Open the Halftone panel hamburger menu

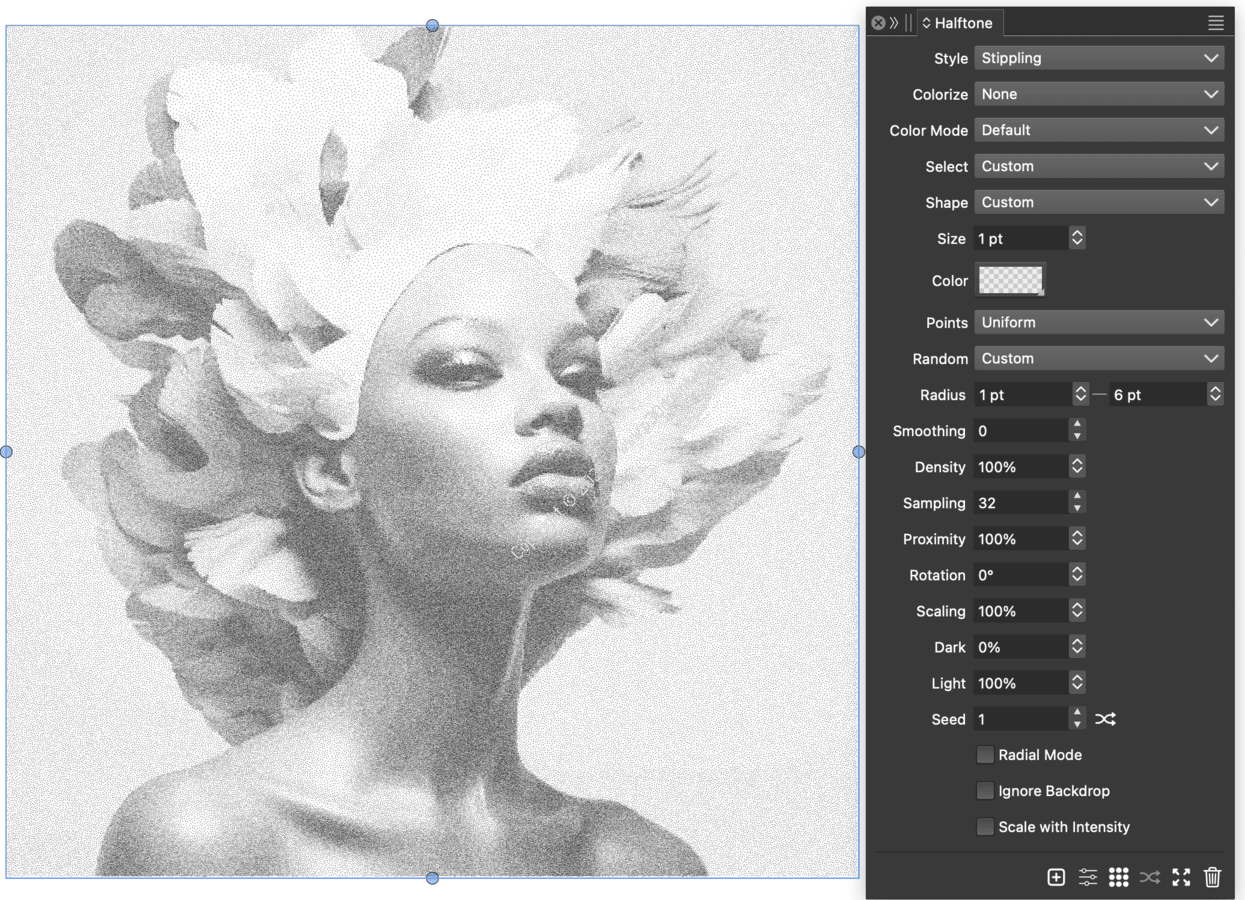click(1216, 23)
